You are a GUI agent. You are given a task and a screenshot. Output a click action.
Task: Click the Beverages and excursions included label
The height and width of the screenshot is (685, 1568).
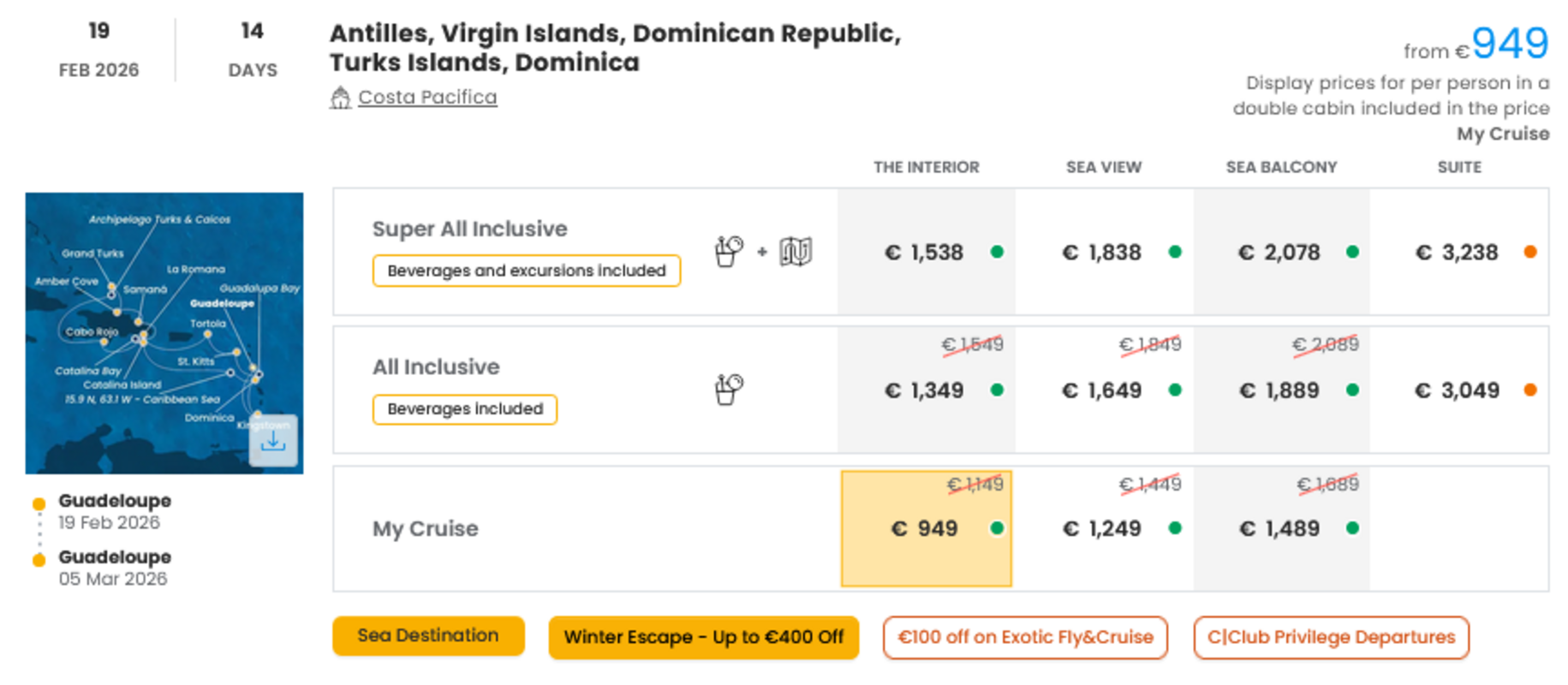coord(527,271)
